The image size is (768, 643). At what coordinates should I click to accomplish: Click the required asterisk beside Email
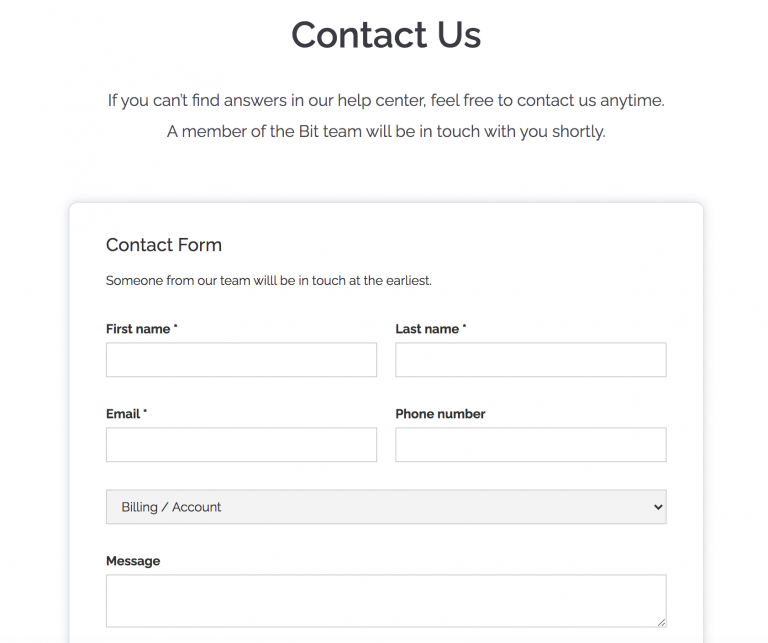point(145,412)
